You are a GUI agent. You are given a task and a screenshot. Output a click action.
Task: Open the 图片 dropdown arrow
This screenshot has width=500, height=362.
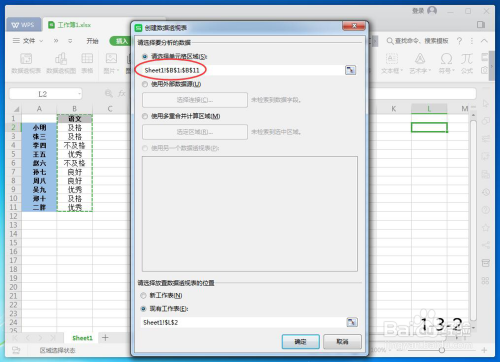click(118, 71)
